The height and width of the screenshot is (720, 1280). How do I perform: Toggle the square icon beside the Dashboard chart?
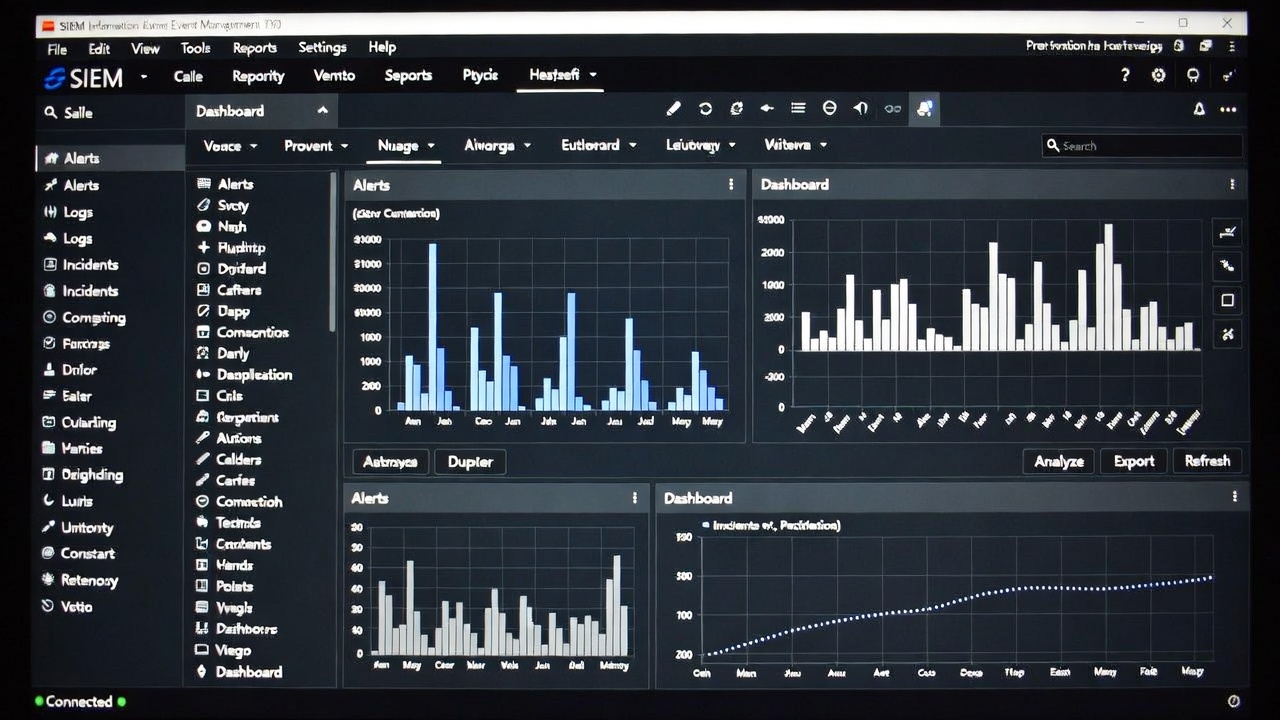[1227, 300]
